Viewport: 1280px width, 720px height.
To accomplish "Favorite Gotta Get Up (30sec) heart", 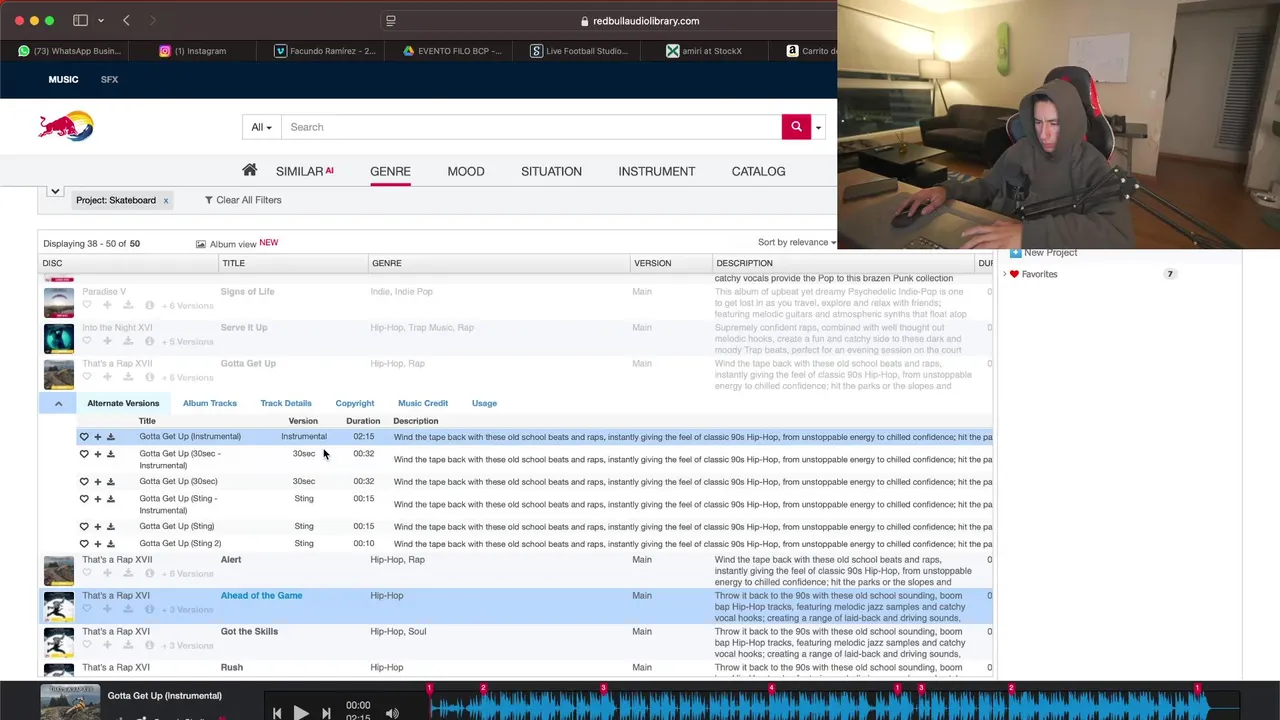I will [84, 482].
